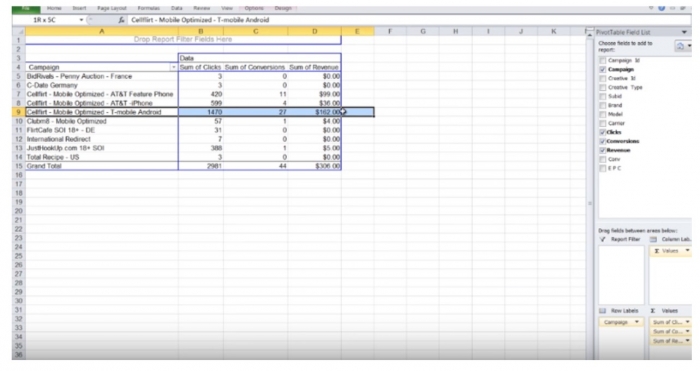Uncheck the Campaign field checkbox
Viewport: 700px width, 371px height.
point(603,70)
